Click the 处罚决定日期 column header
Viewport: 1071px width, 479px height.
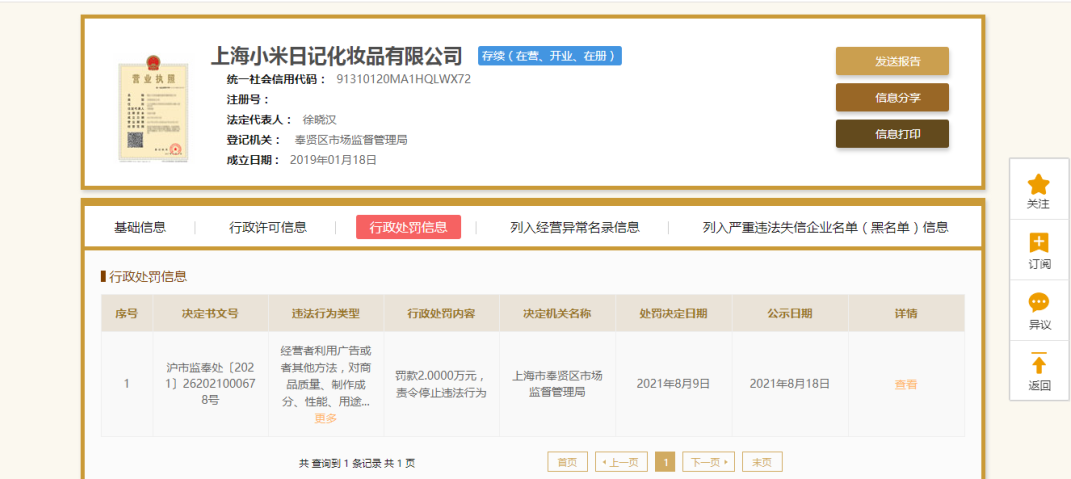[x=673, y=314]
